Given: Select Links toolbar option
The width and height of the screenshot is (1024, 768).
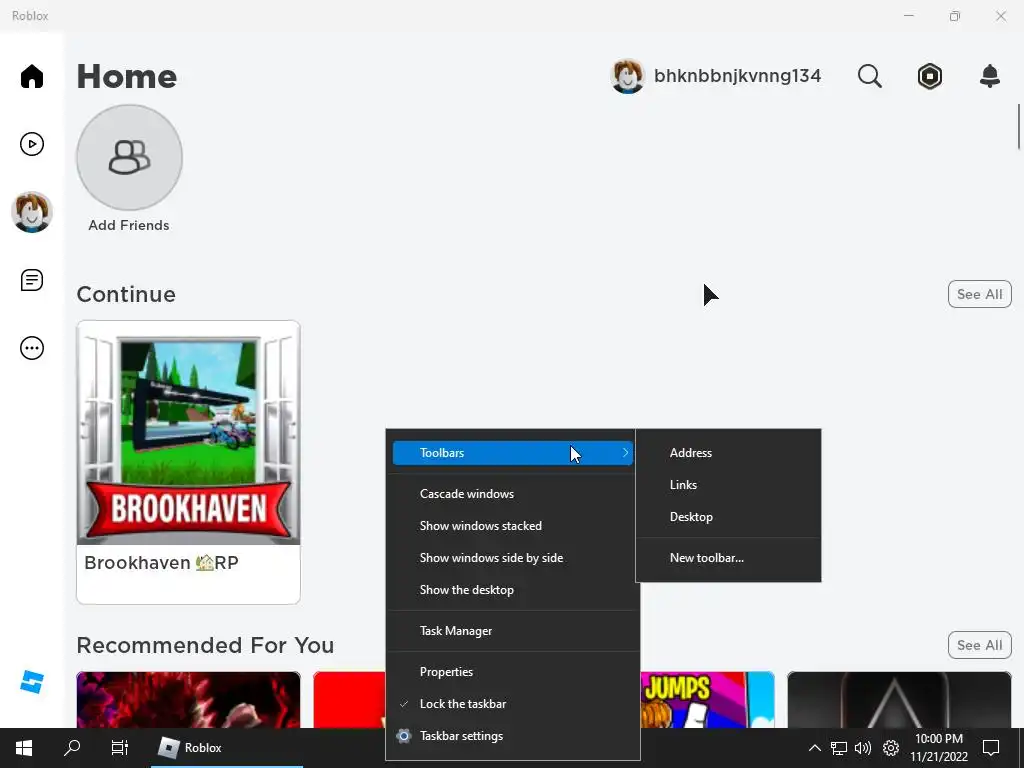Looking at the screenshot, I should coord(728,485).
